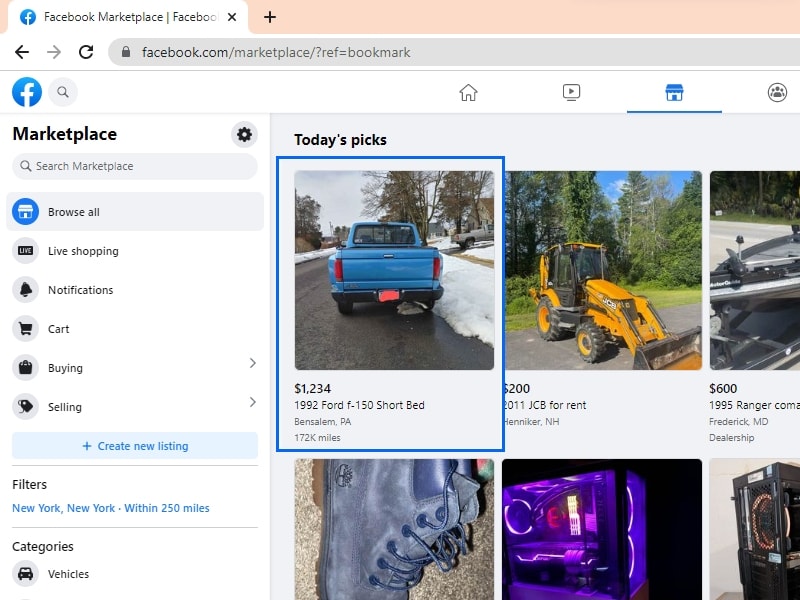This screenshot has height=600, width=800.
Task: Click the Facebook logo icon
Action: coord(27,92)
